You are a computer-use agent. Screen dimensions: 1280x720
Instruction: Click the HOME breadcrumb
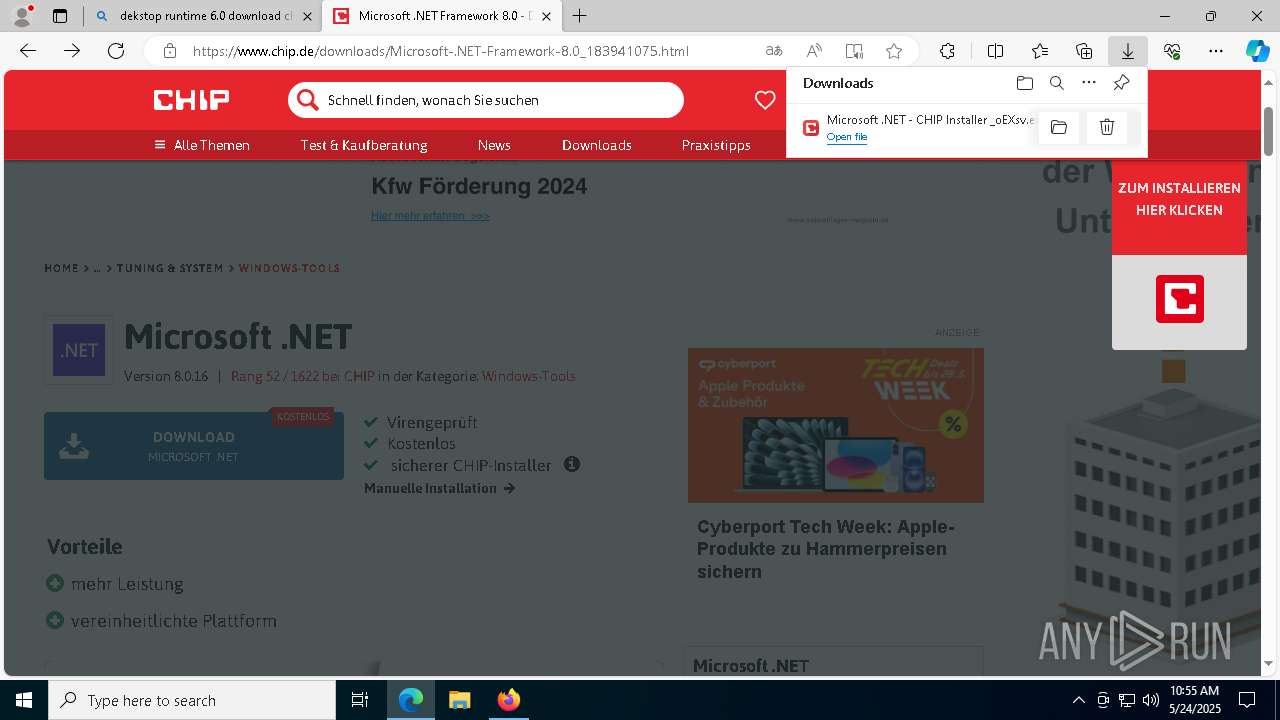pyautogui.click(x=61, y=268)
